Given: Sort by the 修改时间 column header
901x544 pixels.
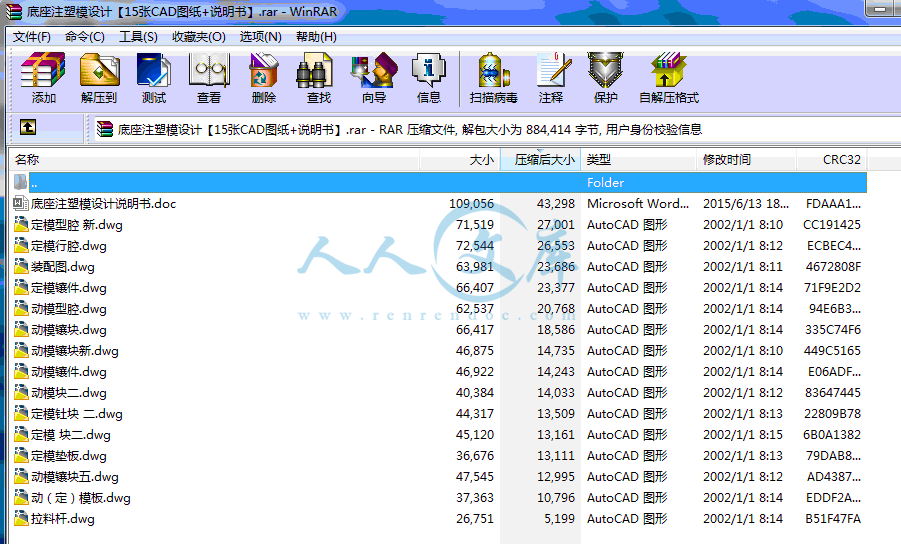Looking at the screenshot, I should (x=746, y=160).
